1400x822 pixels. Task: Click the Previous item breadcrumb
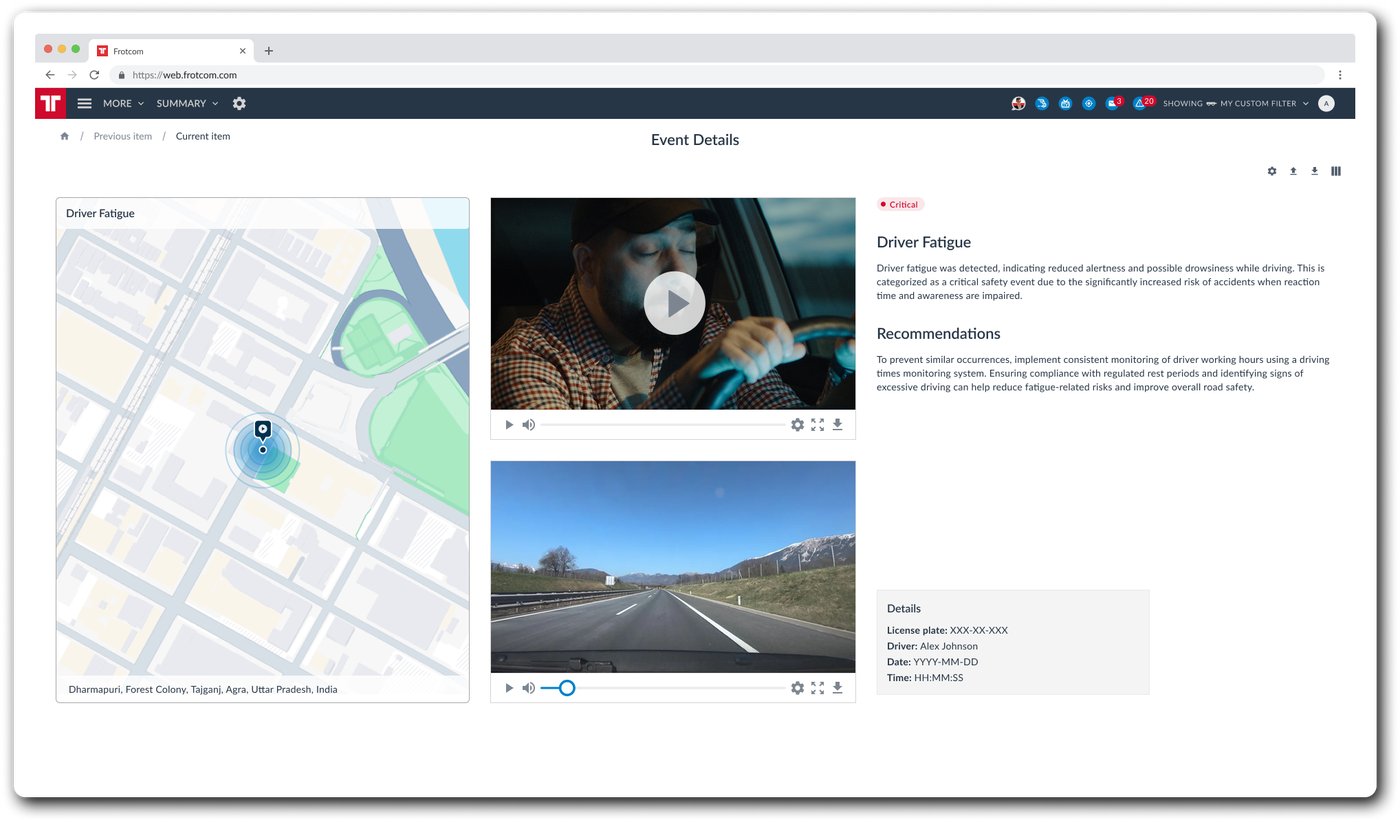[123, 137]
